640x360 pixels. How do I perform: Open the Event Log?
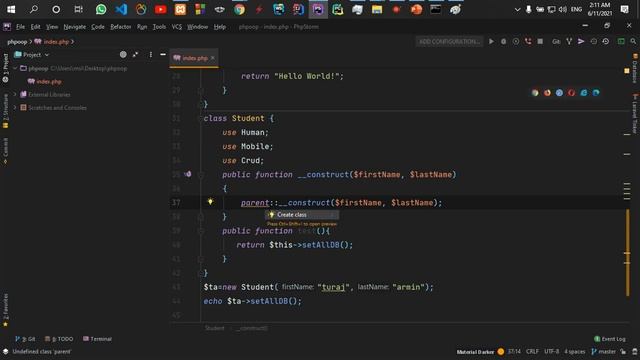610,339
